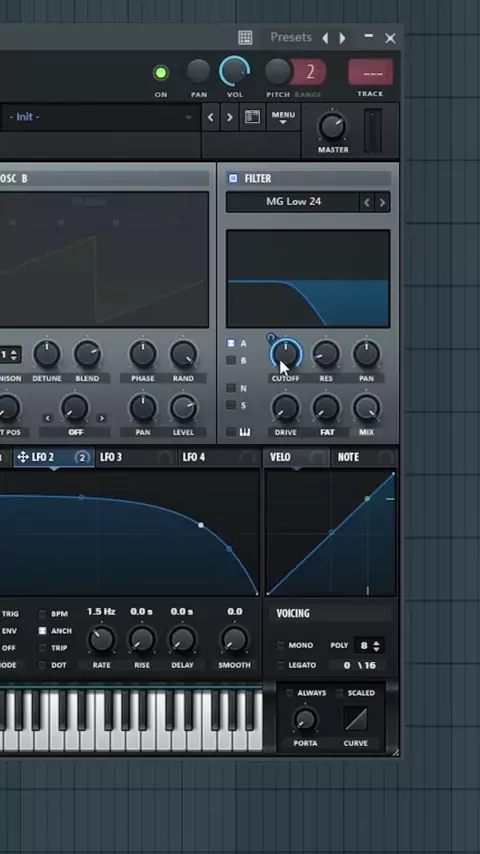Image resolution: width=480 pixels, height=854 pixels.
Task: Switch to the LFO 4 tab
Action: (218, 457)
